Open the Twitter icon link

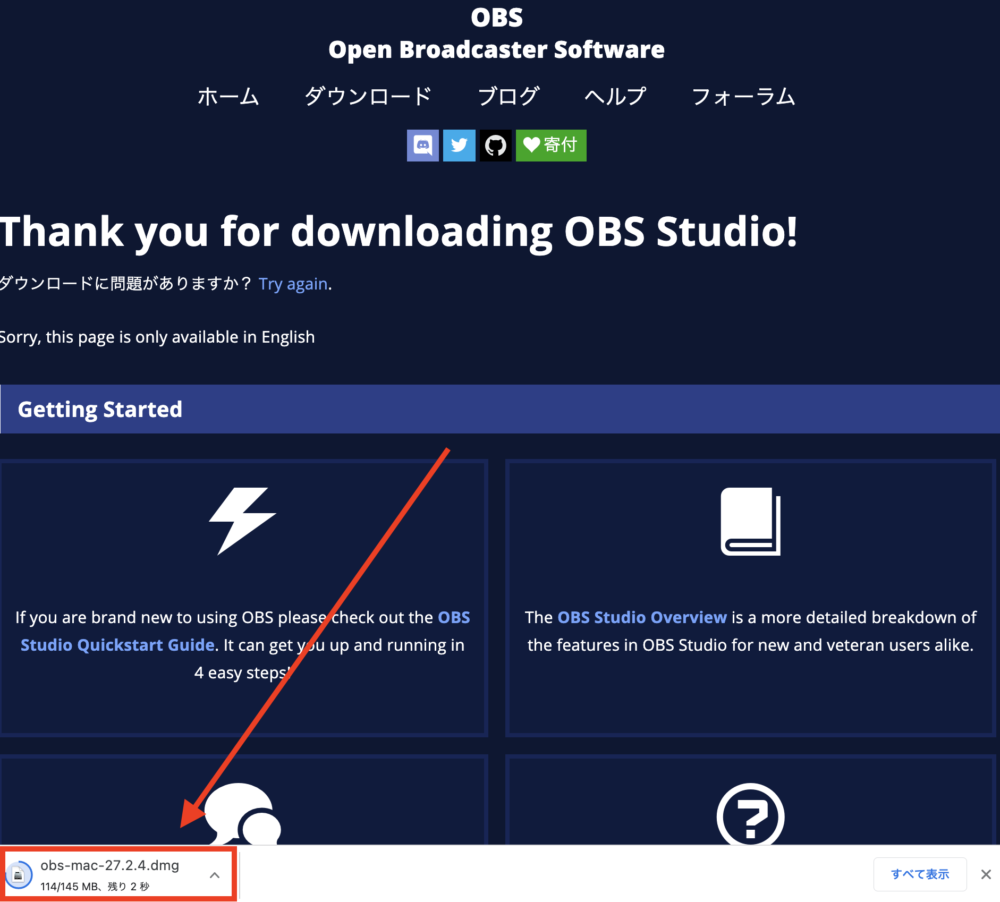coord(459,145)
